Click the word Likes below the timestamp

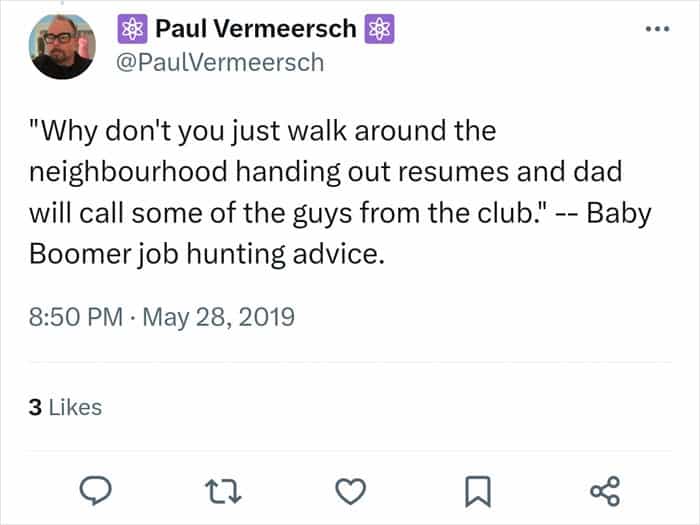pos(74,407)
